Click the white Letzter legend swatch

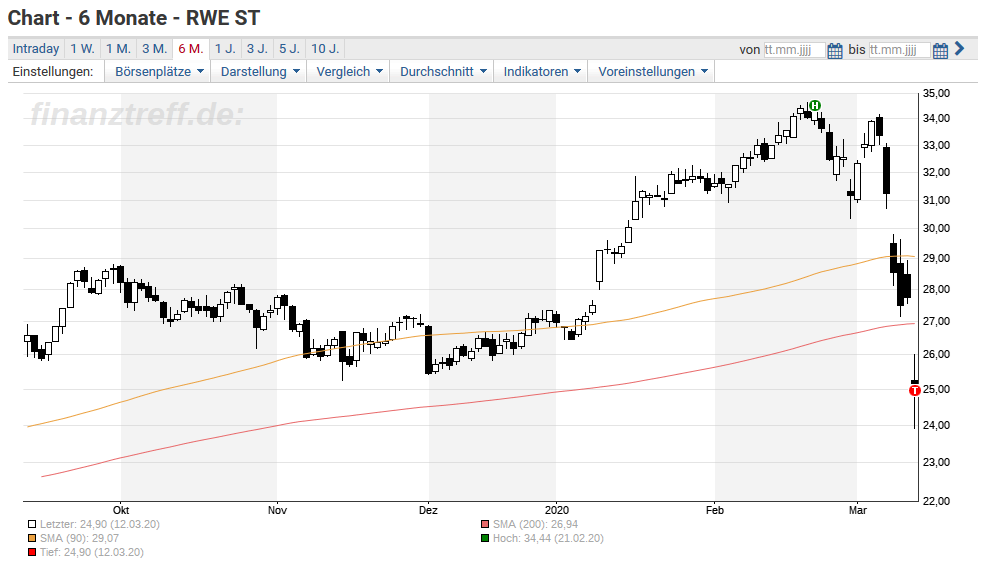click(32, 524)
